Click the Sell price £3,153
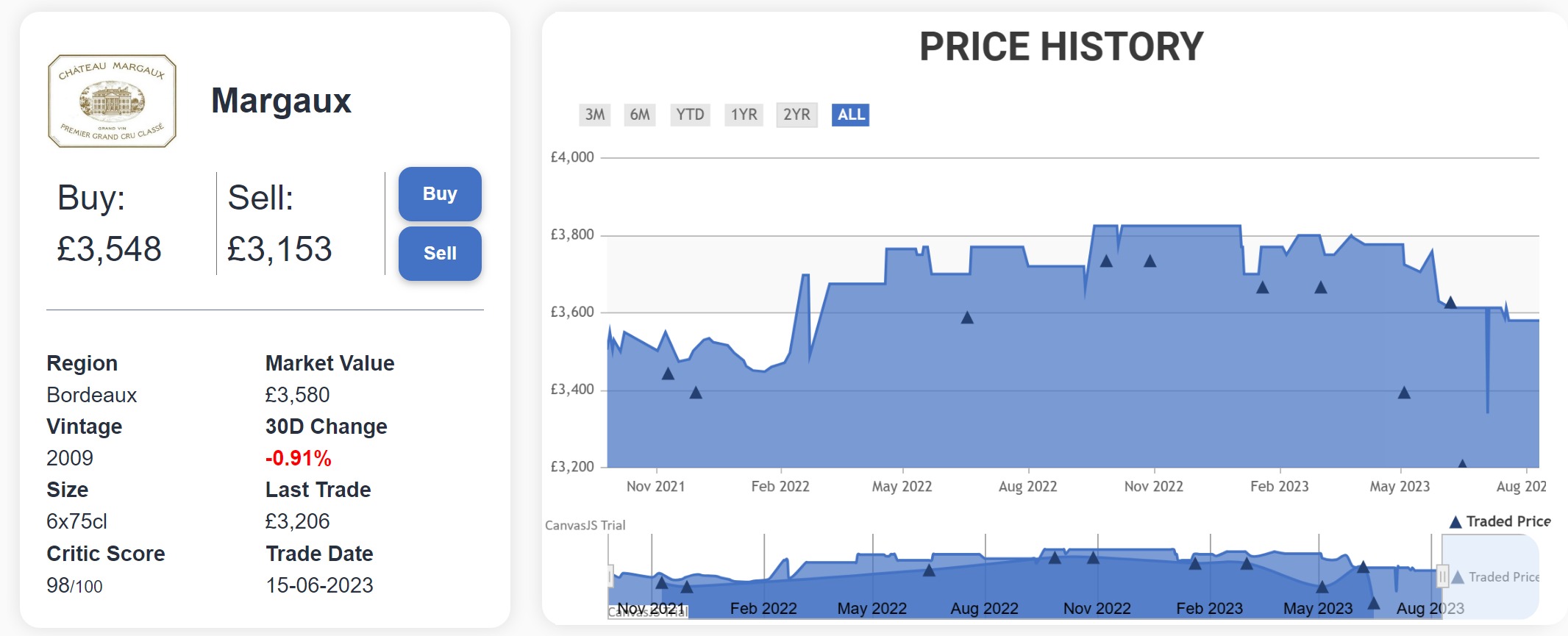 279,249
